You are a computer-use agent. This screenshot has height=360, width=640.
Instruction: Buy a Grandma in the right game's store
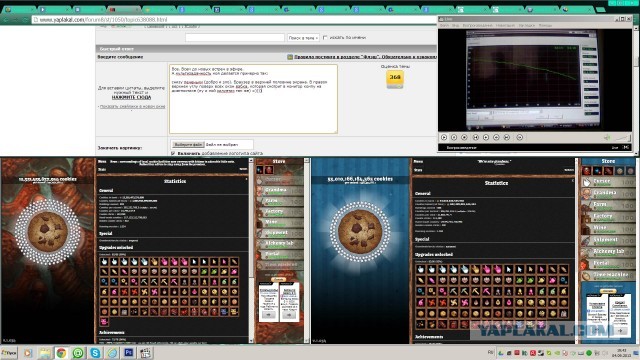tap(608, 193)
